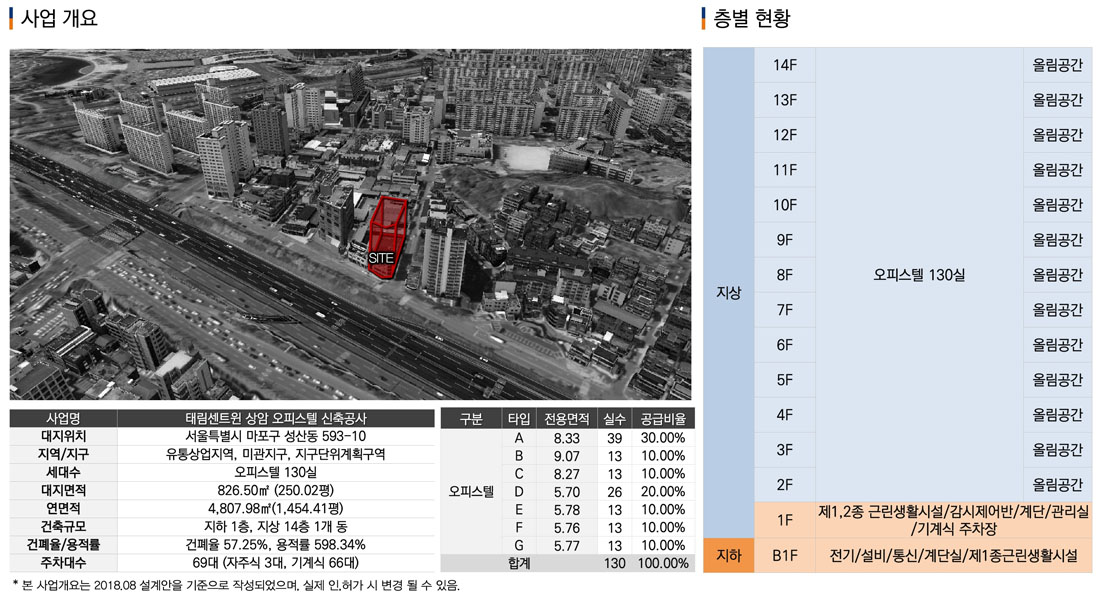Select the '사업 개요' section heading
Viewport: 1100px width, 594px height.
(60, 18)
